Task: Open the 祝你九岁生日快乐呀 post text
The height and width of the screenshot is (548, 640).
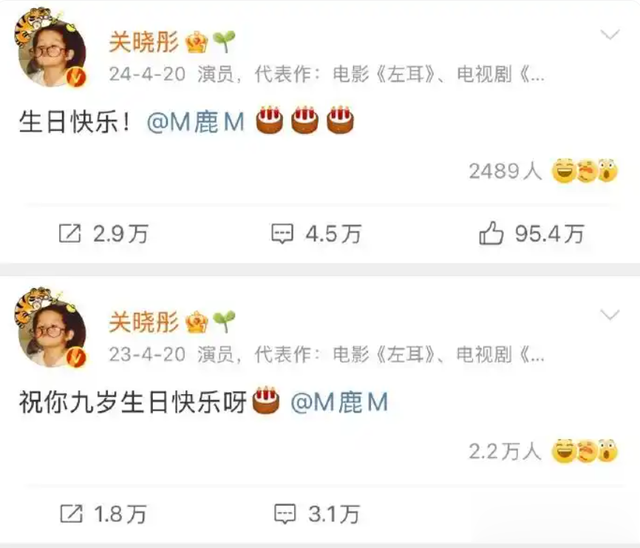Action: pyautogui.click(x=133, y=402)
